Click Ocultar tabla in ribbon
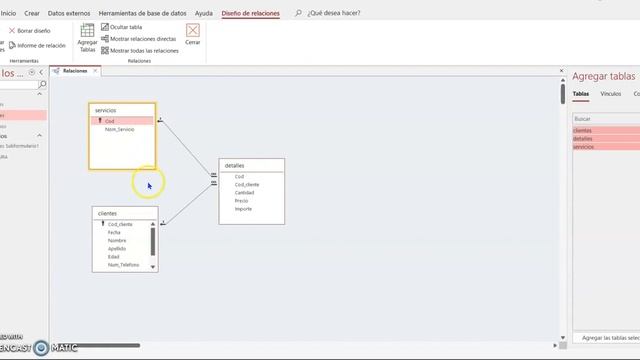Viewport: 640px width, 360px height. (x=122, y=27)
